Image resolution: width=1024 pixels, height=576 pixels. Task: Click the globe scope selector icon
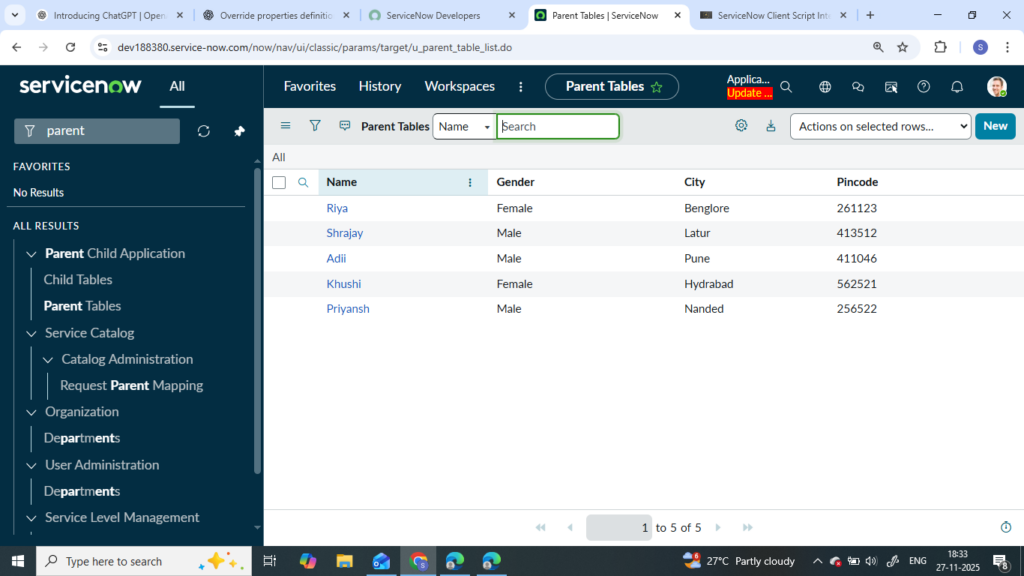point(825,87)
